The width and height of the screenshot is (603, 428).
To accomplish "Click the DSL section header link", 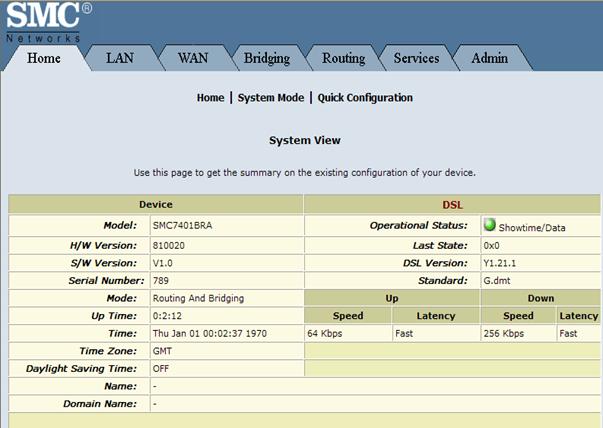I will coord(453,205).
